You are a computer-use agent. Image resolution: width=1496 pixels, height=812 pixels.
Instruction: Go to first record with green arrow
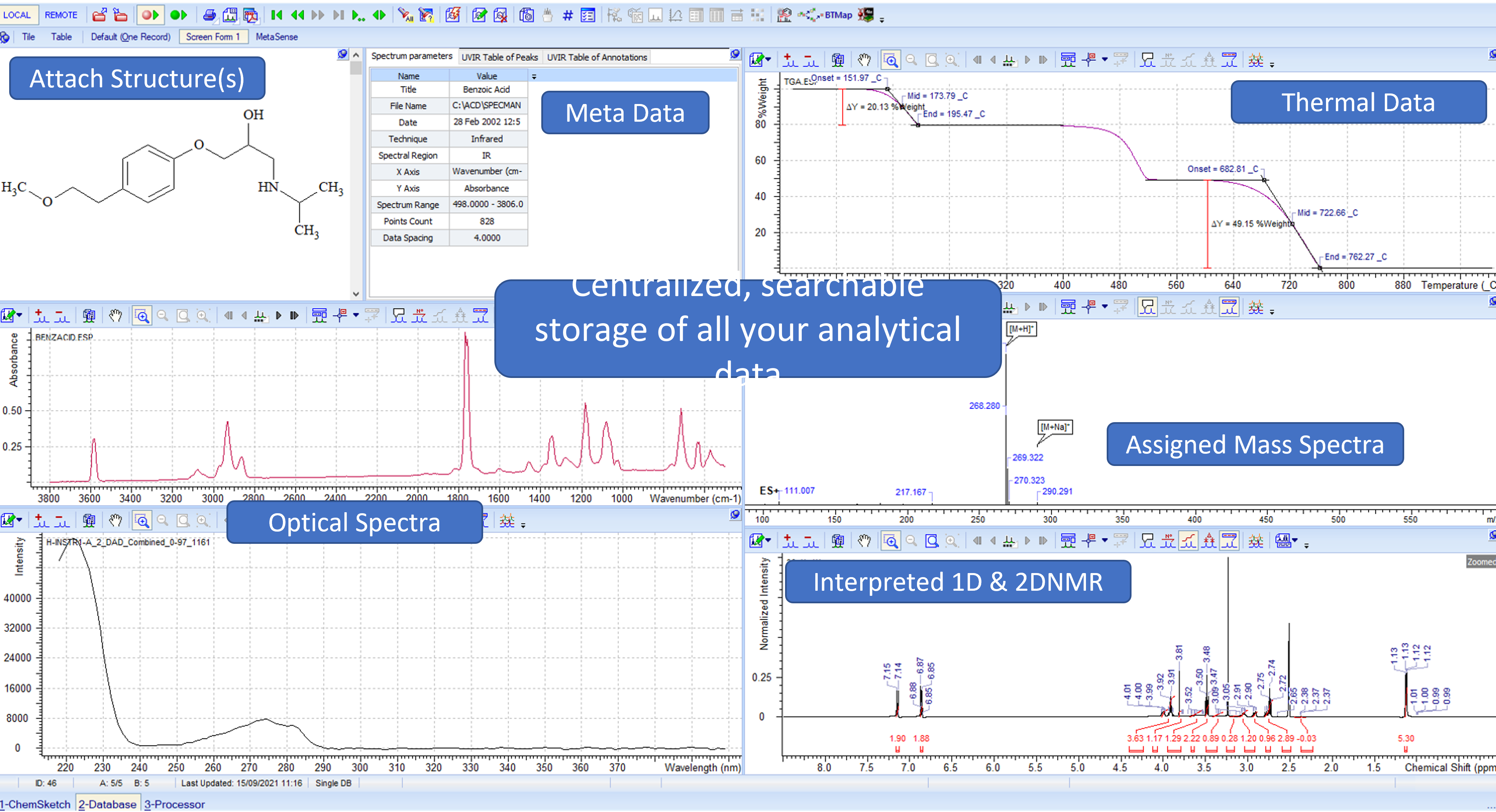(x=277, y=15)
